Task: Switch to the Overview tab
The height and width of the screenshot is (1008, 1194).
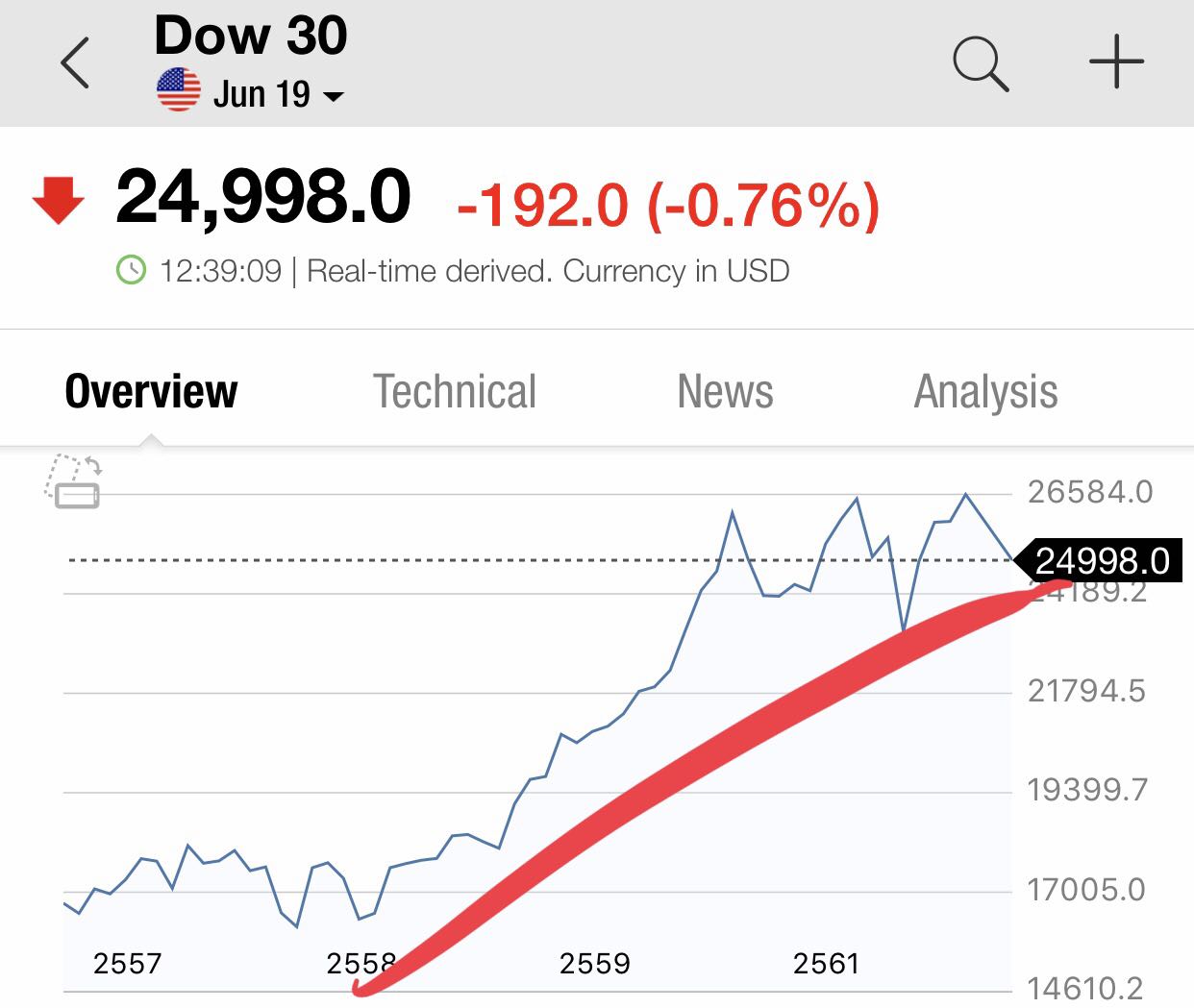Action: [x=151, y=392]
